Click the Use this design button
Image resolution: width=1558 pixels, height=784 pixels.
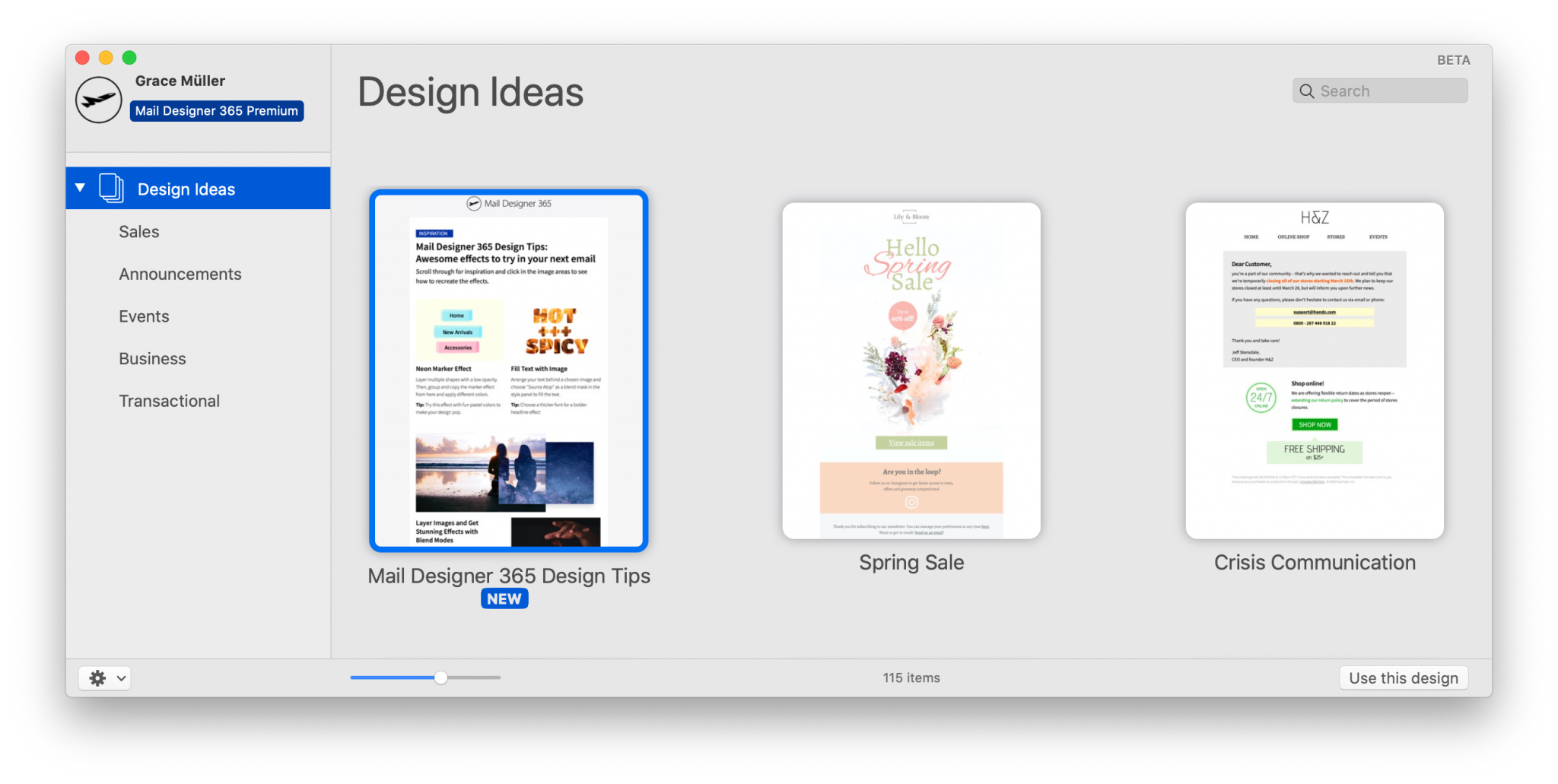click(x=1403, y=678)
